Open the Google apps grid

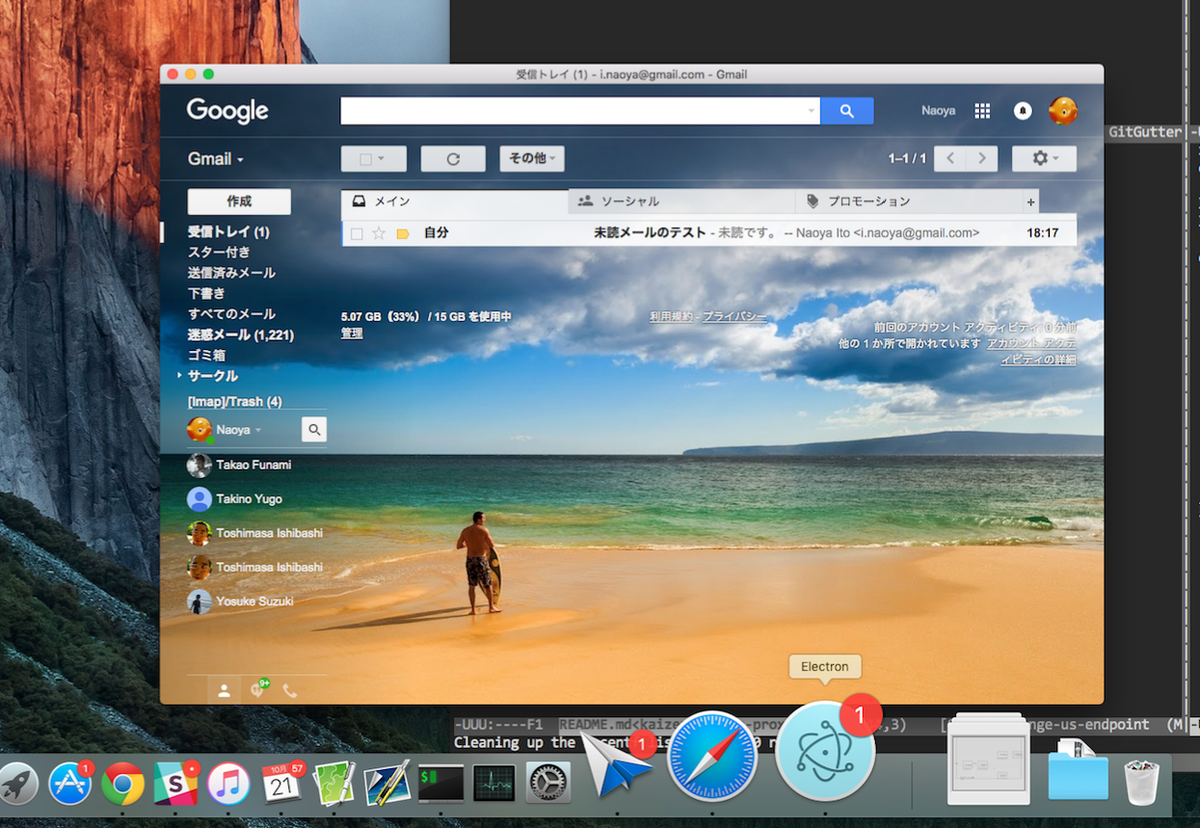(982, 111)
